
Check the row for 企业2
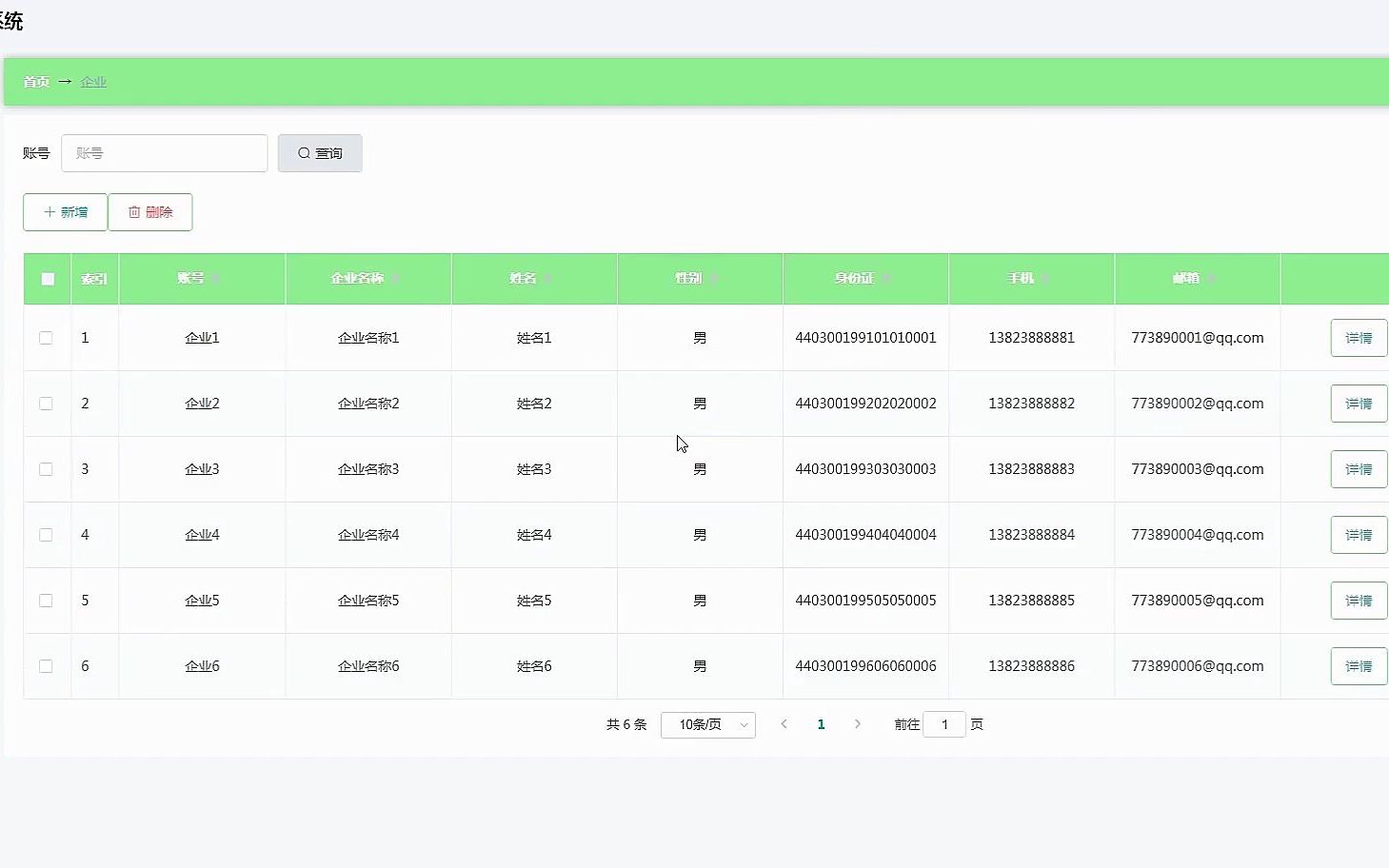point(46,404)
